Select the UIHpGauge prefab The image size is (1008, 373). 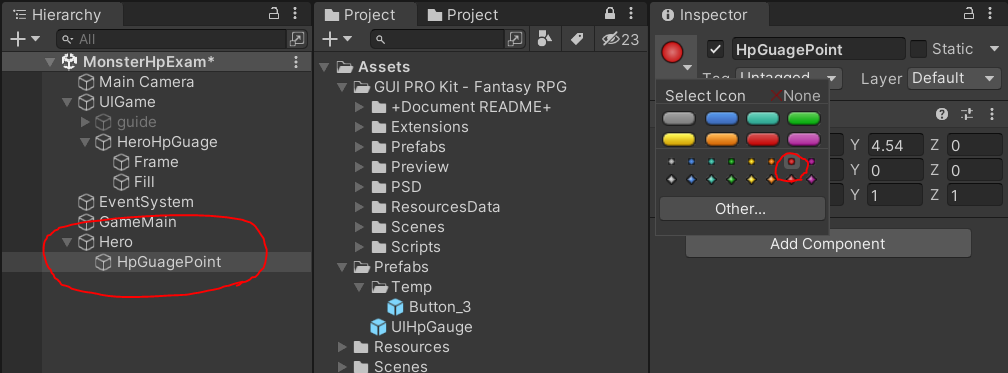point(421,327)
